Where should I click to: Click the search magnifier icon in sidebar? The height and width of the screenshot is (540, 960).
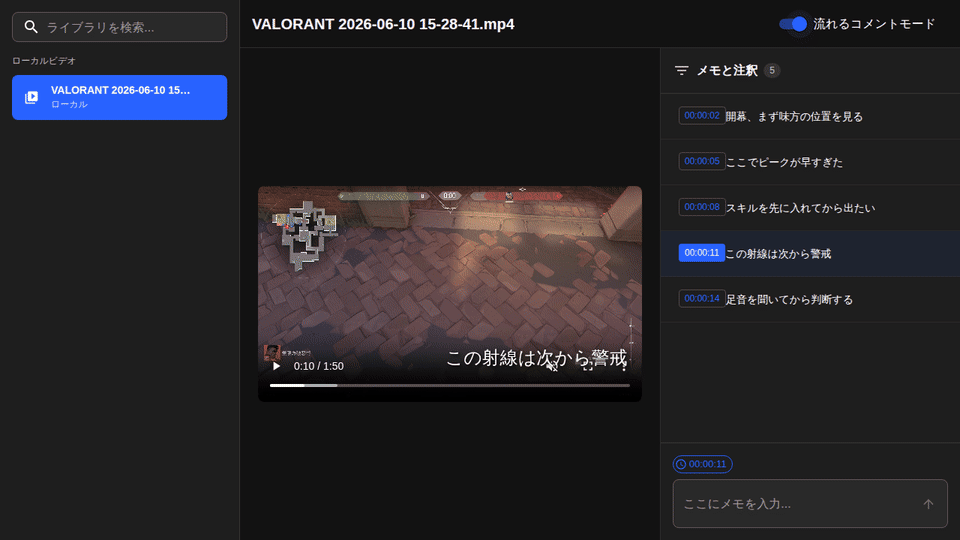click(31, 27)
